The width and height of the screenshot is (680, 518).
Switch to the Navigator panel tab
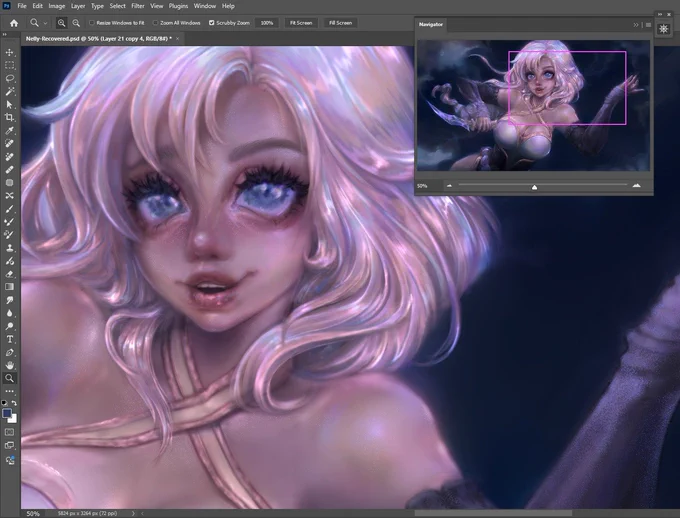point(431,24)
